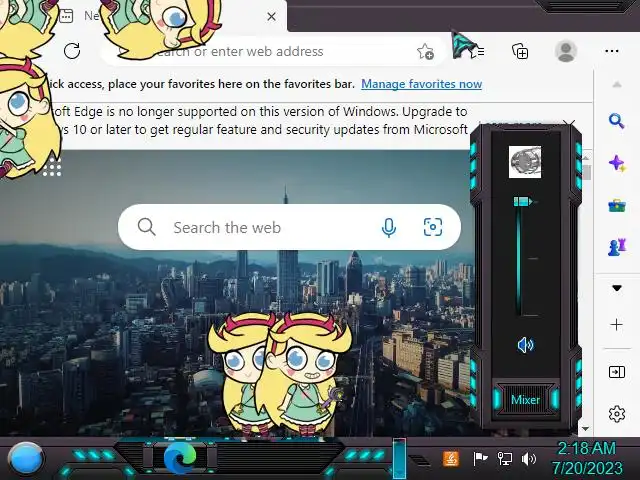Image resolution: width=640 pixels, height=480 pixels.
Task: Open Edge Settings and more menu
Action: (611, 51)
